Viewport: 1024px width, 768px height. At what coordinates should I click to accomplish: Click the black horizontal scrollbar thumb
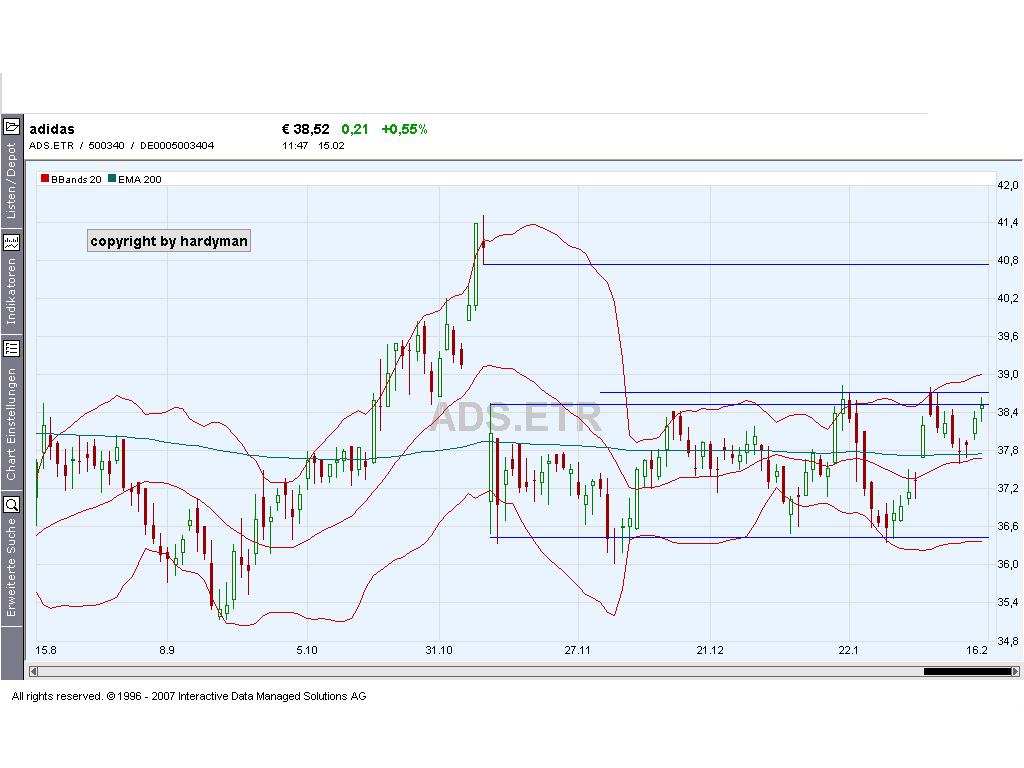tap(967, 671)
